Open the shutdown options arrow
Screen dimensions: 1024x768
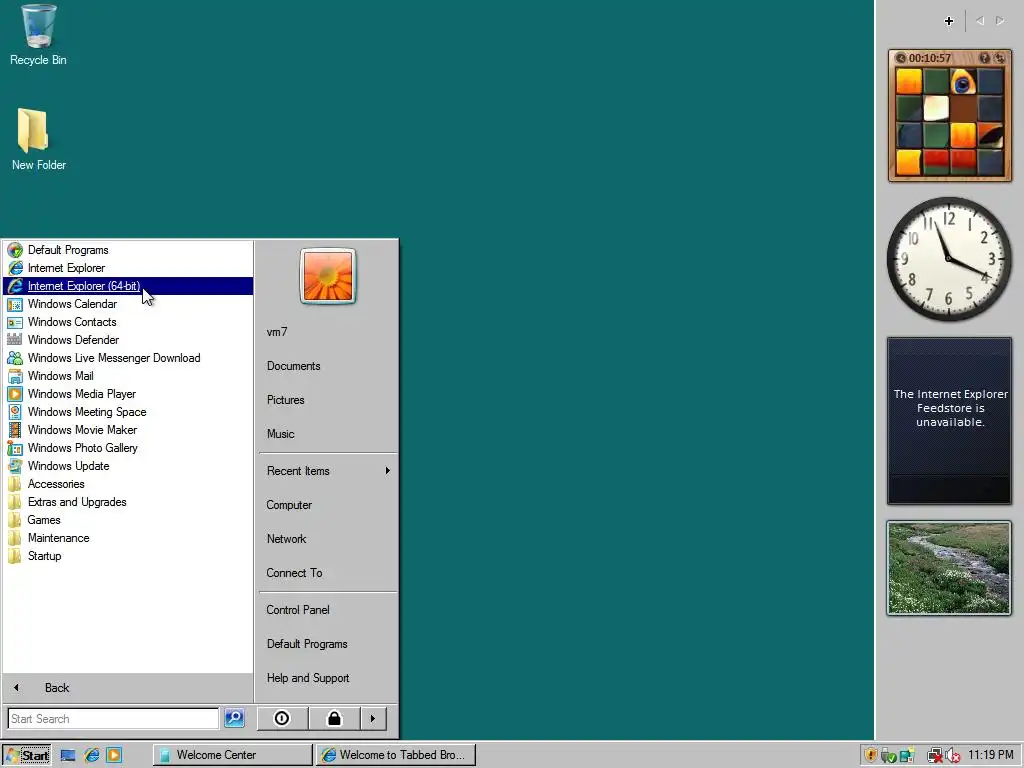373,718
